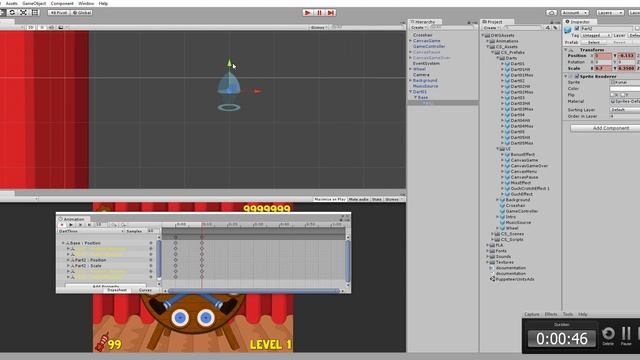Toggle Flip X checkbox
The width and height of the screenshot is (640, 360).
[613, 95]
